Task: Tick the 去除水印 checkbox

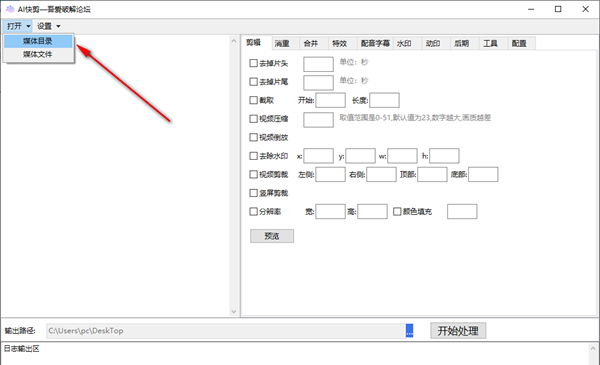Action: [x=253, y=156]
